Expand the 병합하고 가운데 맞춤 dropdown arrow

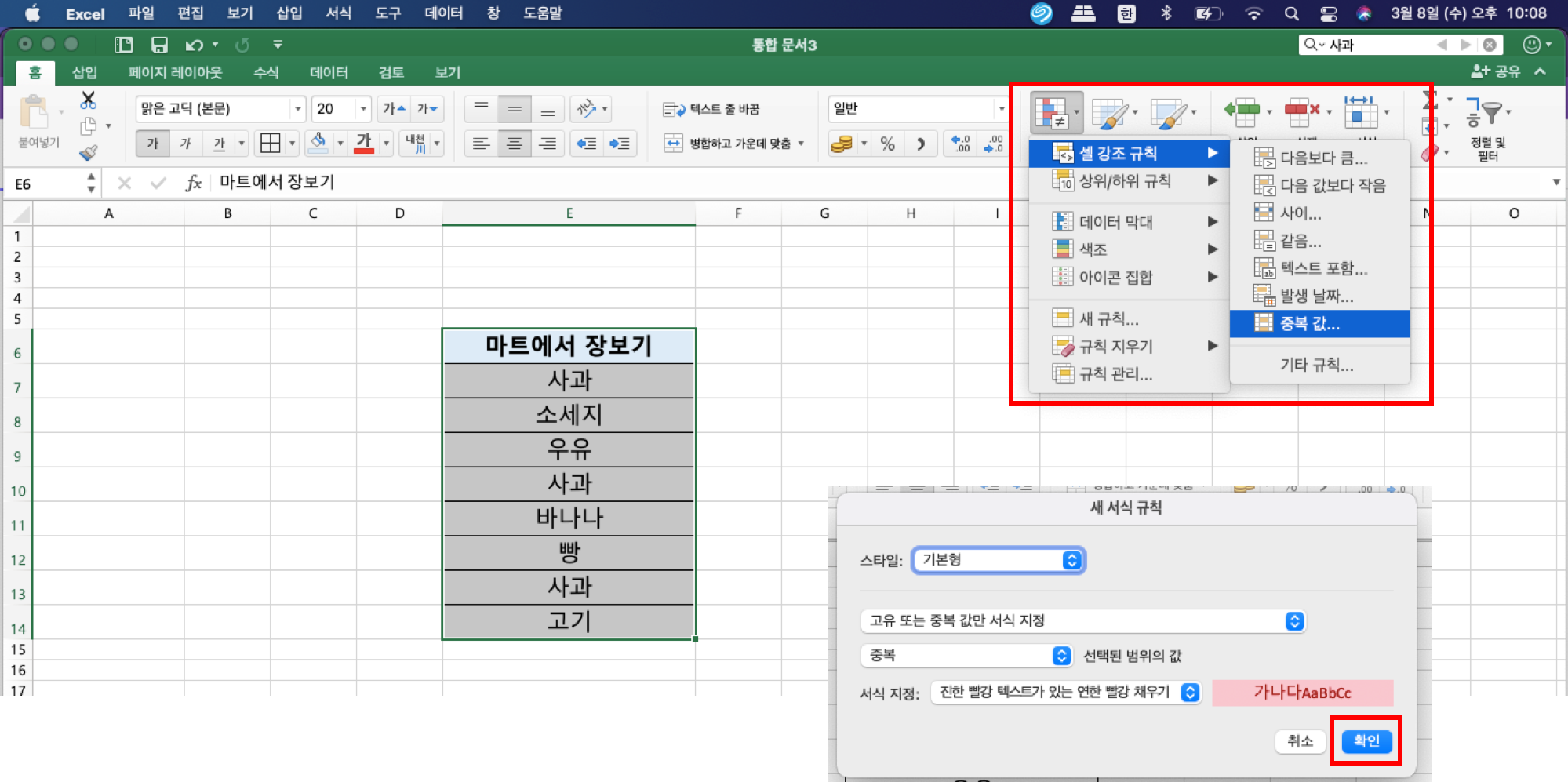801,144
